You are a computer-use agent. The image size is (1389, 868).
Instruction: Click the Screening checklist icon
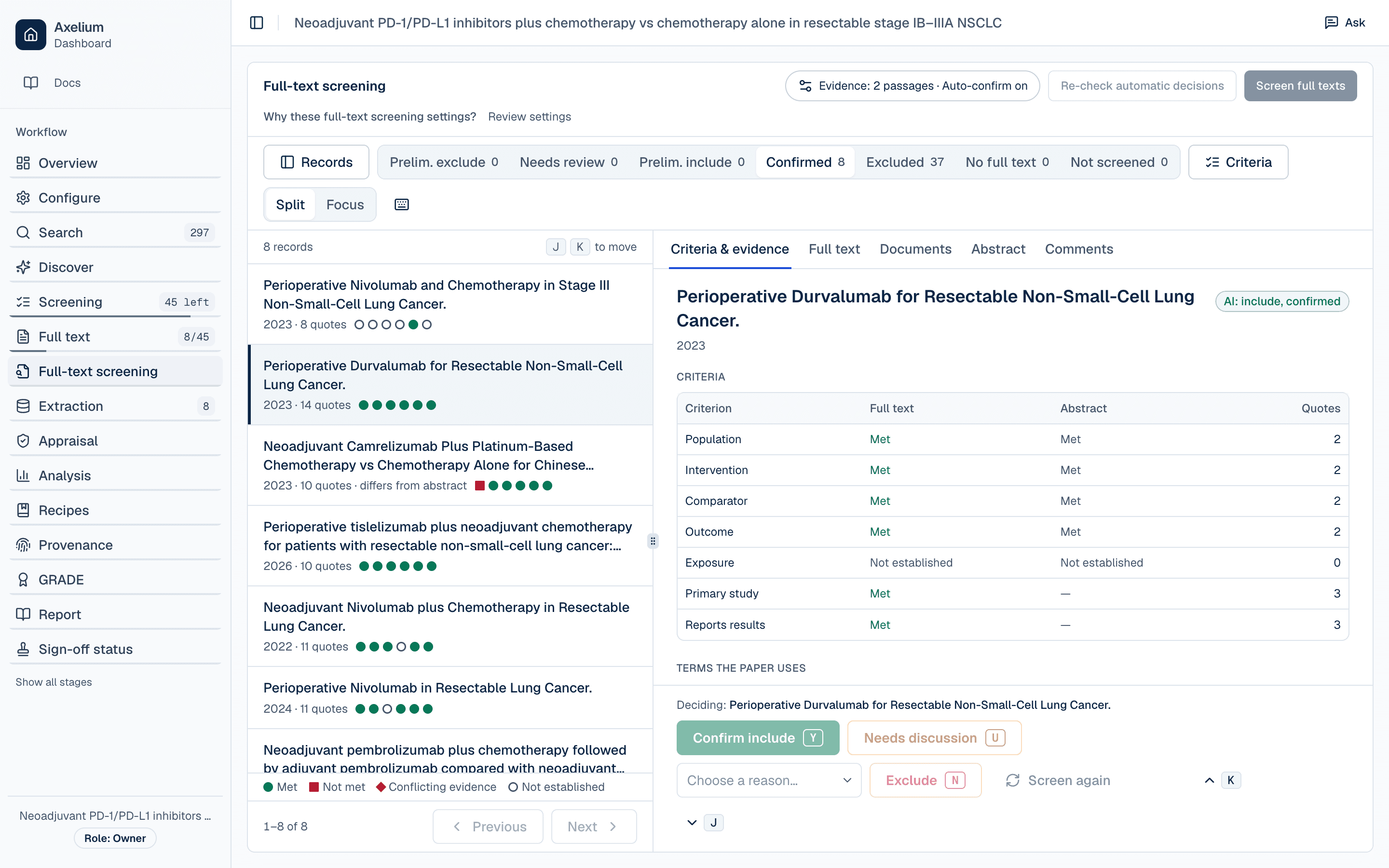23,302
